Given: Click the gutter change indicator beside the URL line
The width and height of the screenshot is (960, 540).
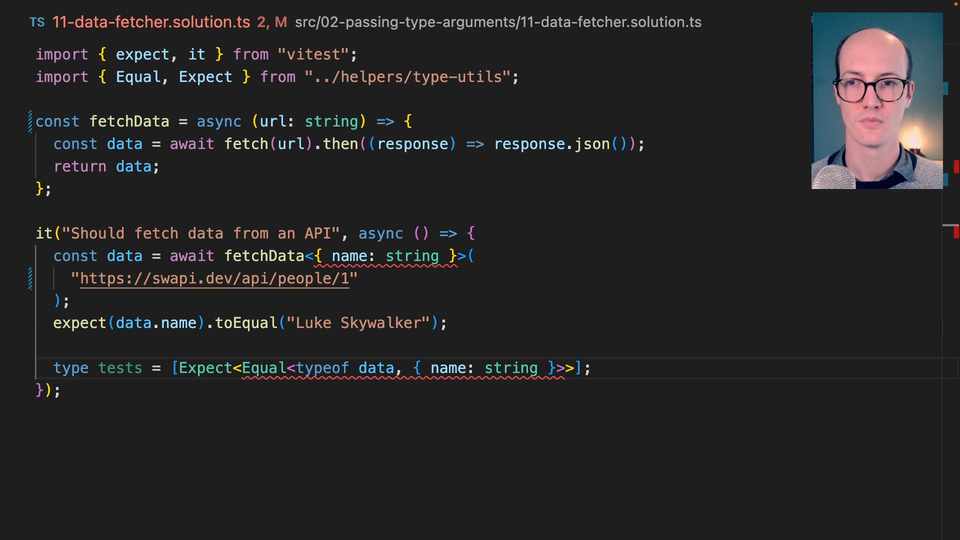Looking at the screenshot, I should (32, 278).
